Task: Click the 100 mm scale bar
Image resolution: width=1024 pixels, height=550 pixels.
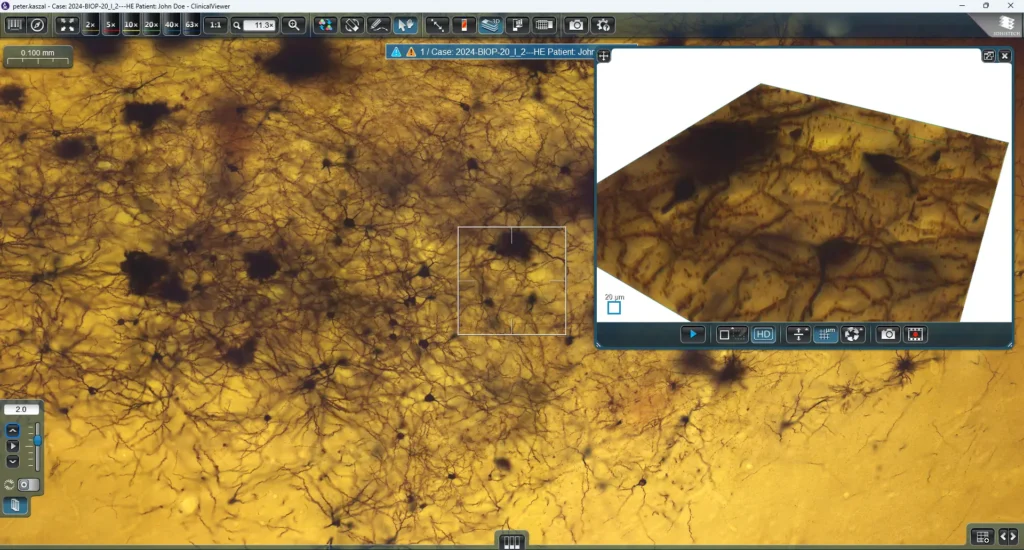Action: tap(38, 57)
